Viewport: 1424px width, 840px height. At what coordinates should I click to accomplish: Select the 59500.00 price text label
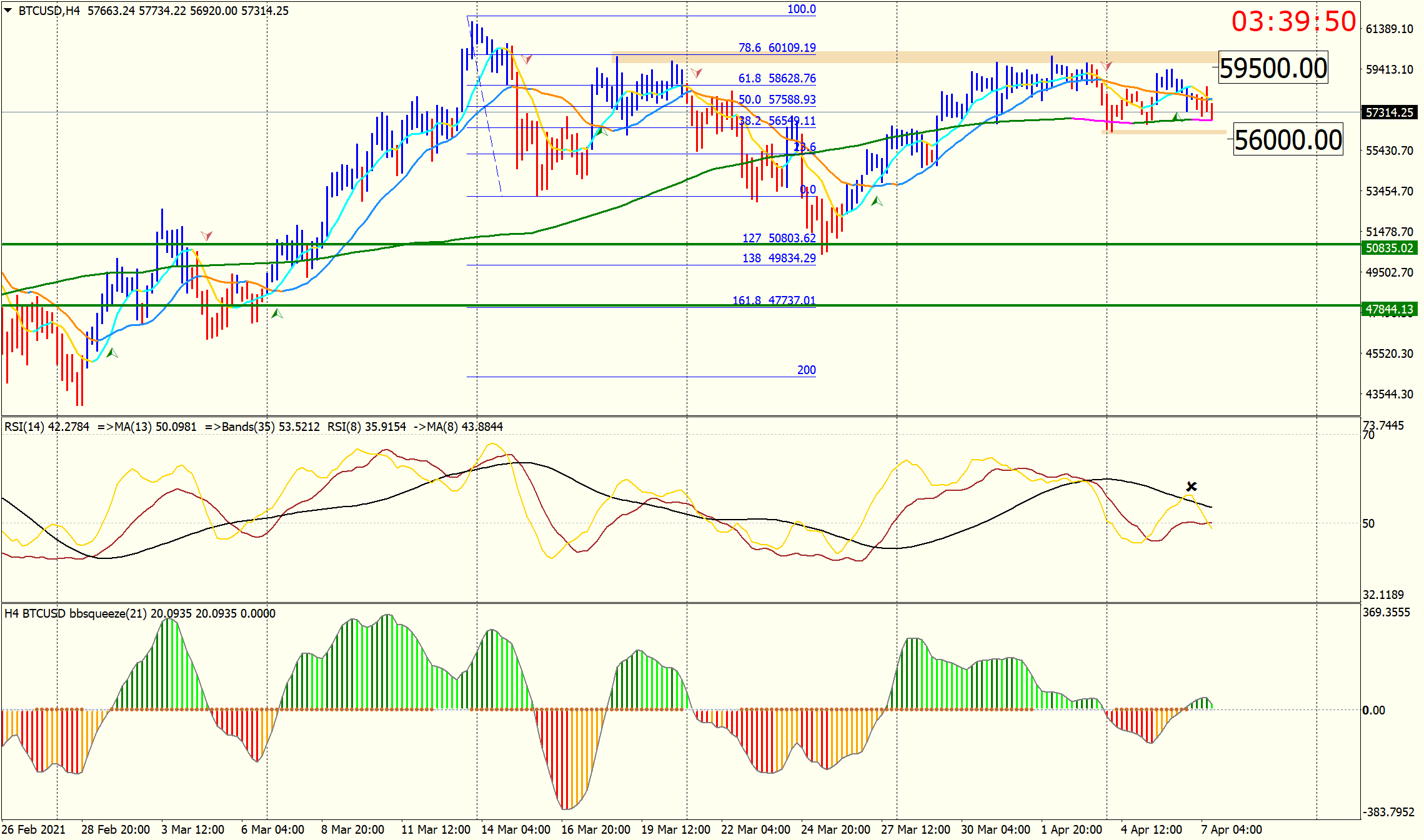tap(1273, 68)
